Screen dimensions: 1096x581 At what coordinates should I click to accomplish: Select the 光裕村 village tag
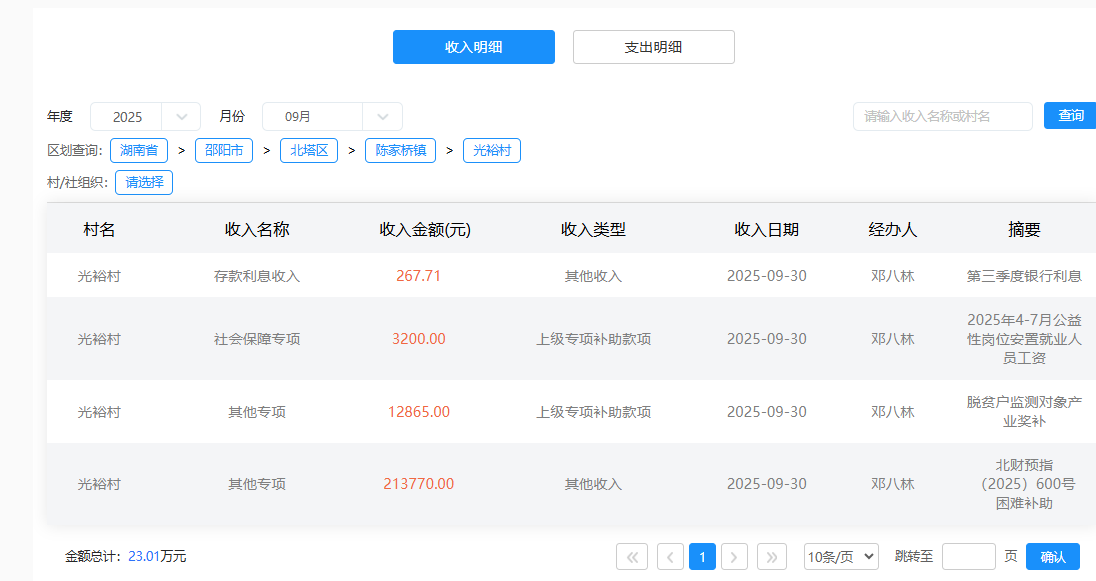tap(491, 151)
